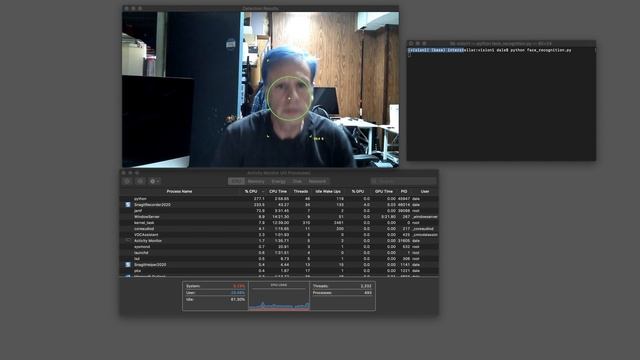Click the quit process button in Activity Monitor
This screenshot has width=640, height=360.
coord(127,181)
